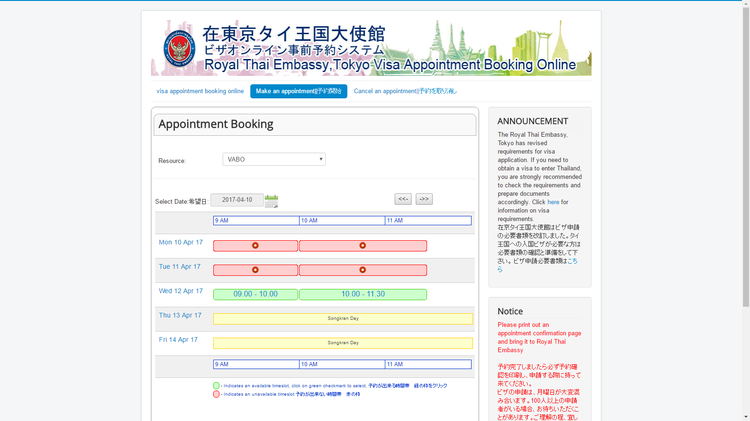Screen dimensions: 750x421
Task: Select Wed 12 Apr 10.00 - 11.30 slot
Action: coord(363,294)
